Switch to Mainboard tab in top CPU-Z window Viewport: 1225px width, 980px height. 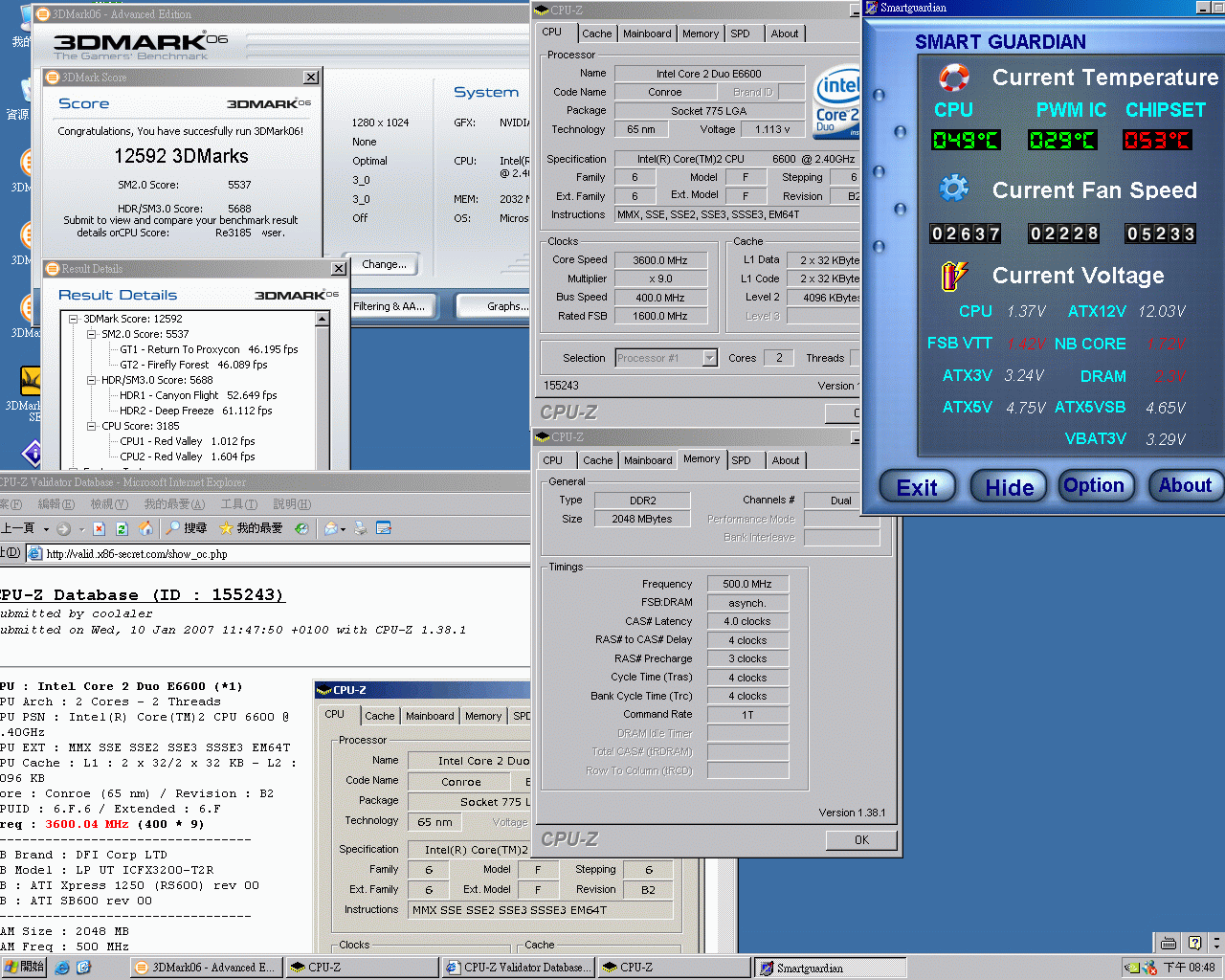pos(647,33)
